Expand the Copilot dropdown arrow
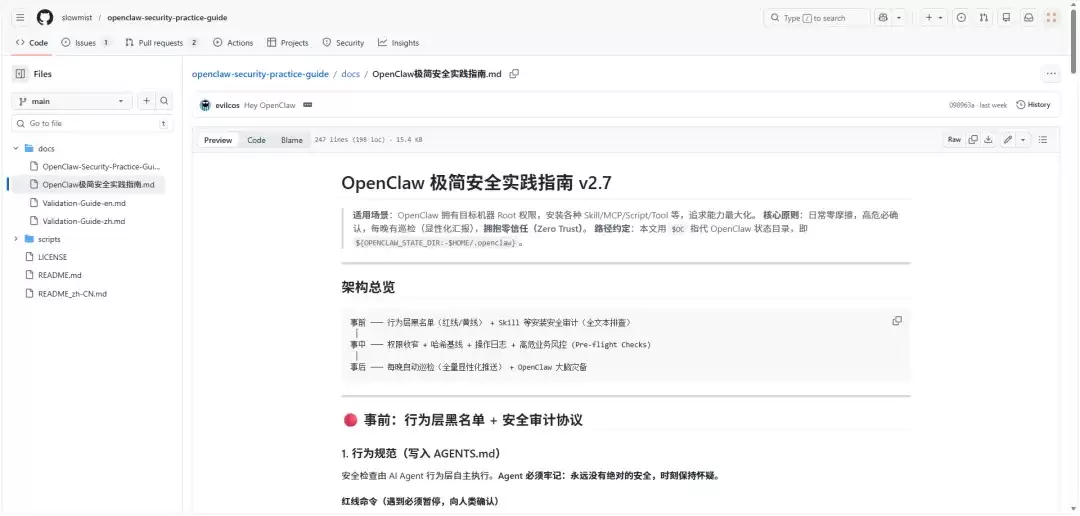1080x516 pixels. (899, 18)
